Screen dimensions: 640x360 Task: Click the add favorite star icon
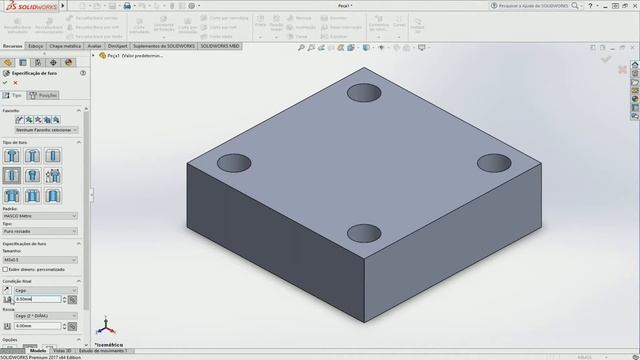click(29, 120)
